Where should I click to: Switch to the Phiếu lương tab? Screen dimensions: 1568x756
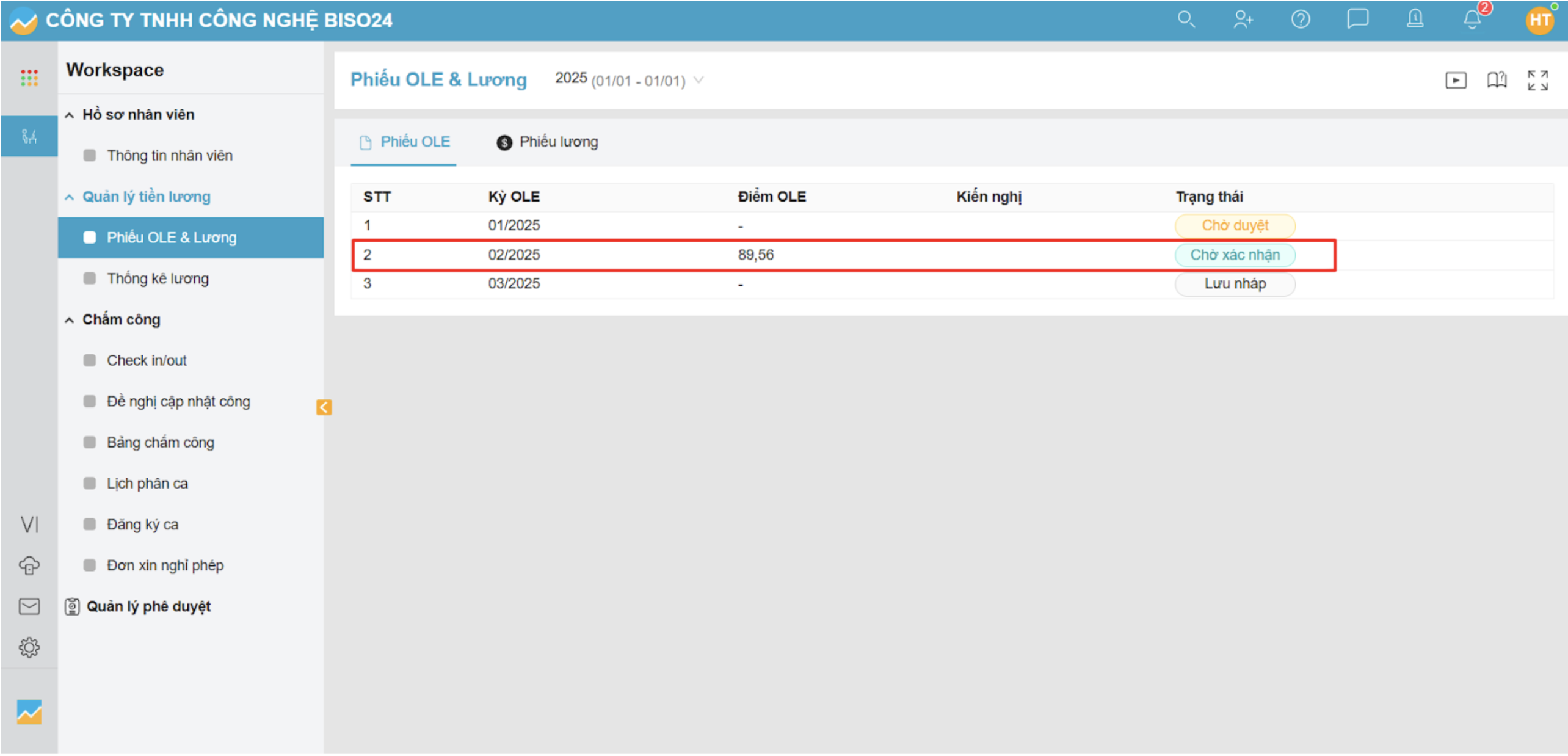click(x=547, y=142)
